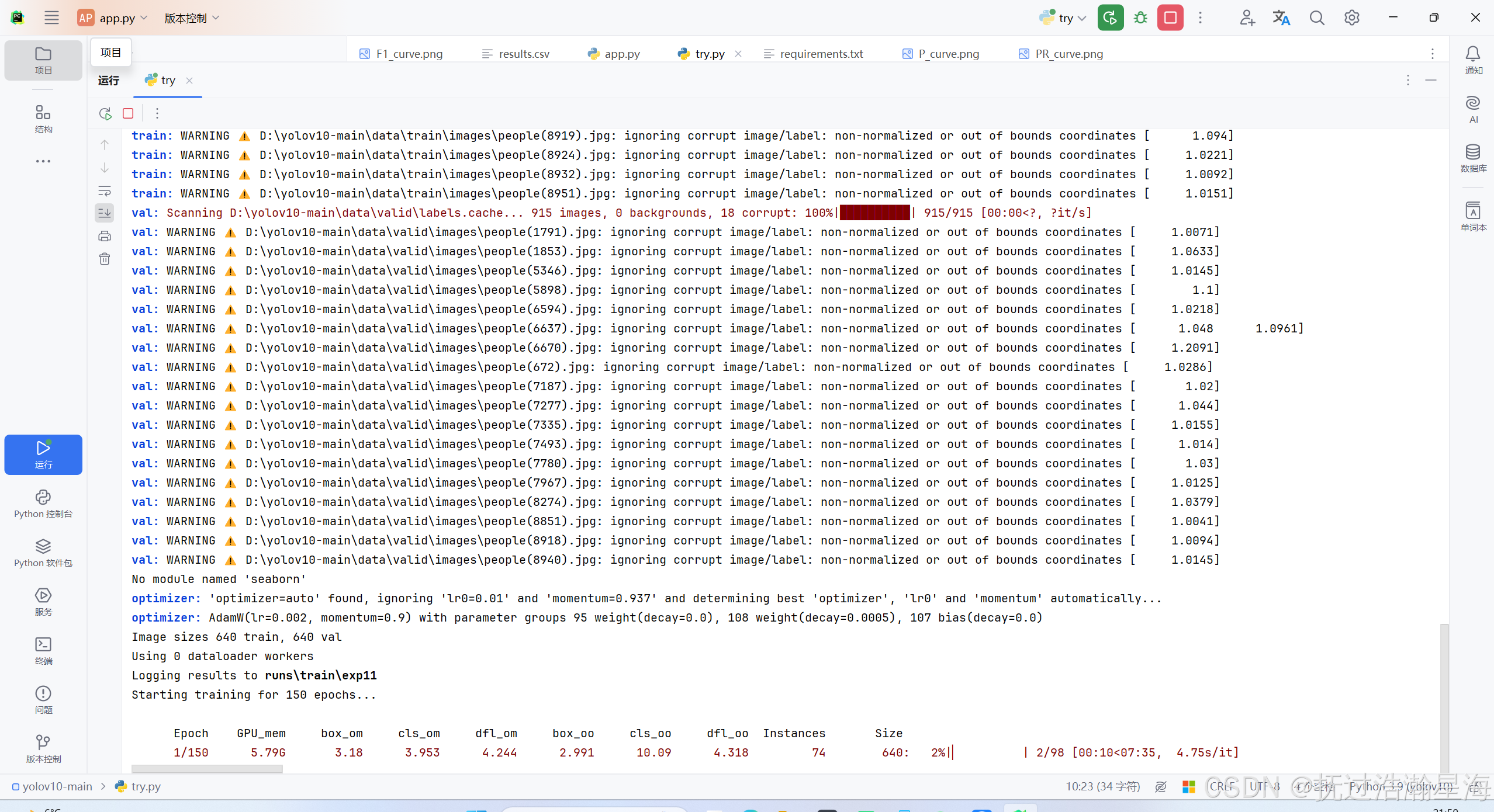This screenshot has width=1494, height=812.
Task: Open Search Everywhere magnifier
Action: click(1316, 18)
